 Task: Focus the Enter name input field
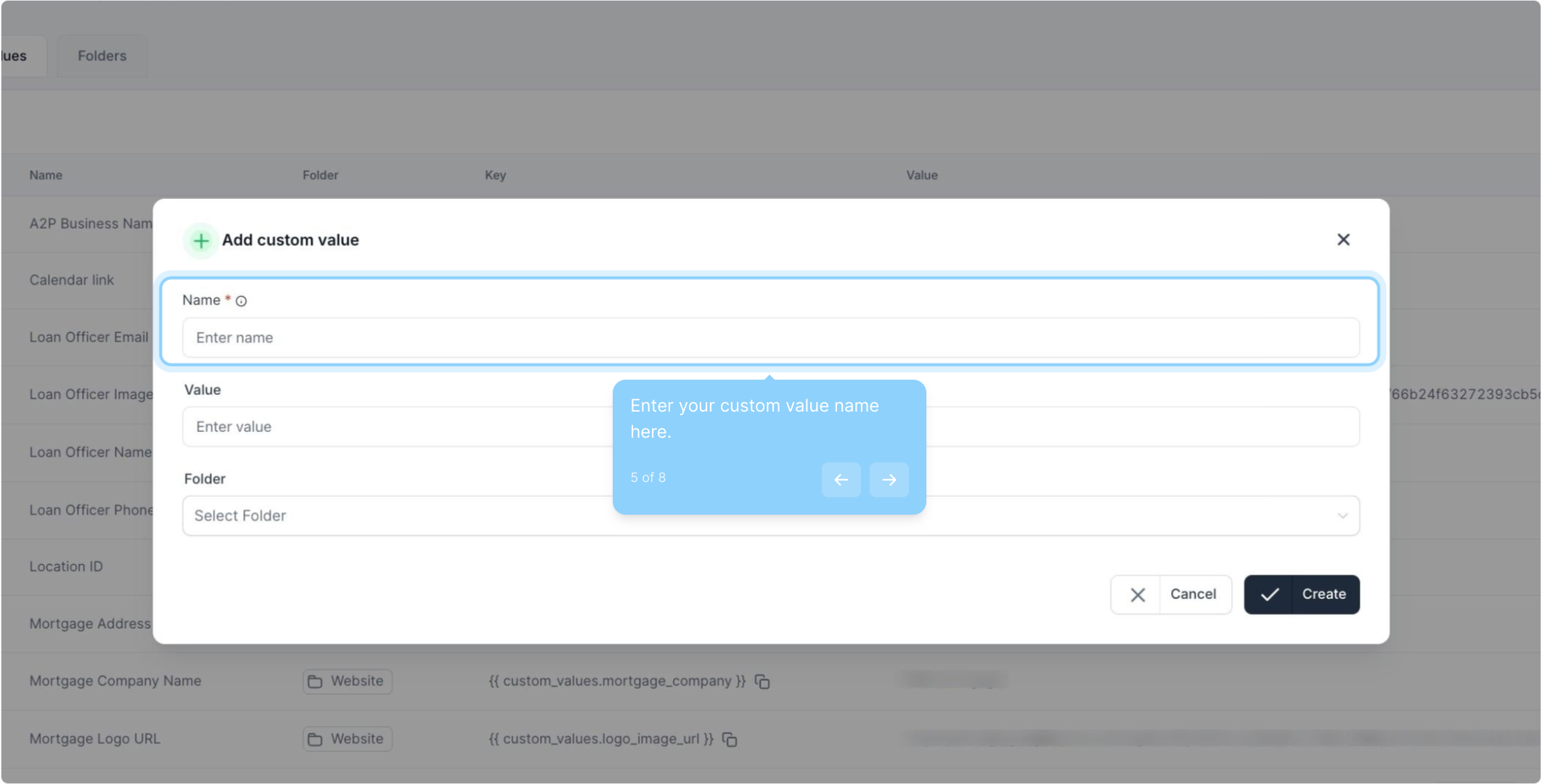(x=770, y=338)
